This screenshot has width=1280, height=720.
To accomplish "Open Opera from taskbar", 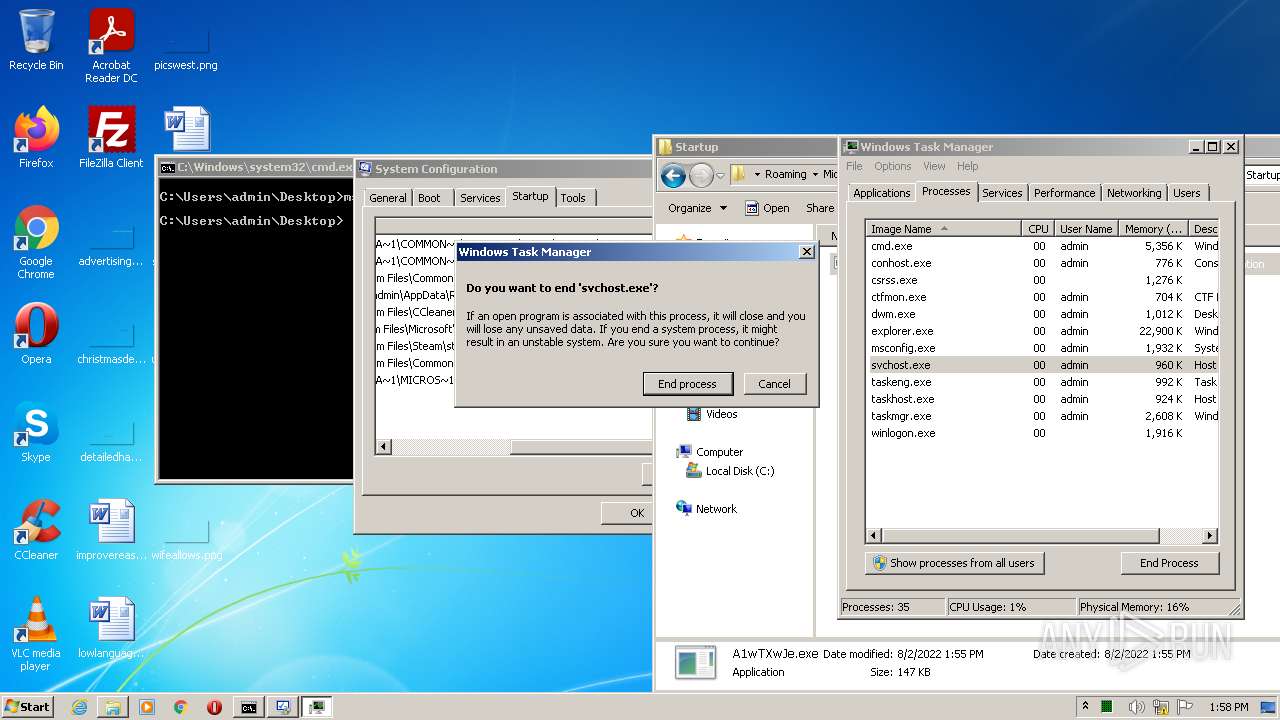I will (x=214, y=707).
